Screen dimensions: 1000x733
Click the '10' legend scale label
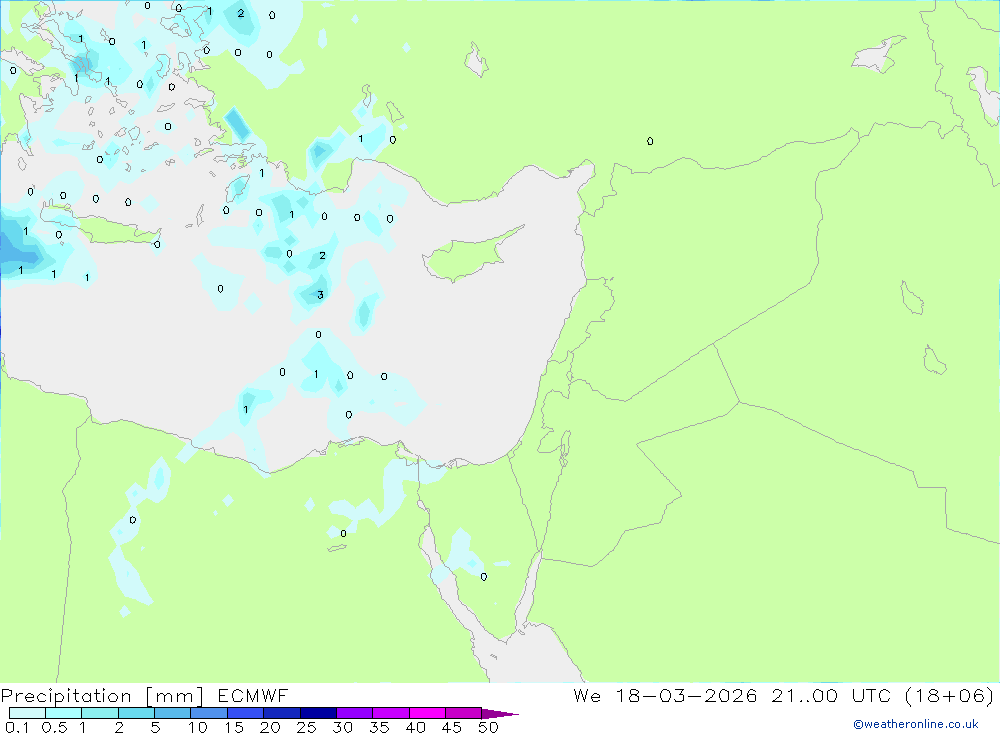pyautogui.click(x=198, y=727)
